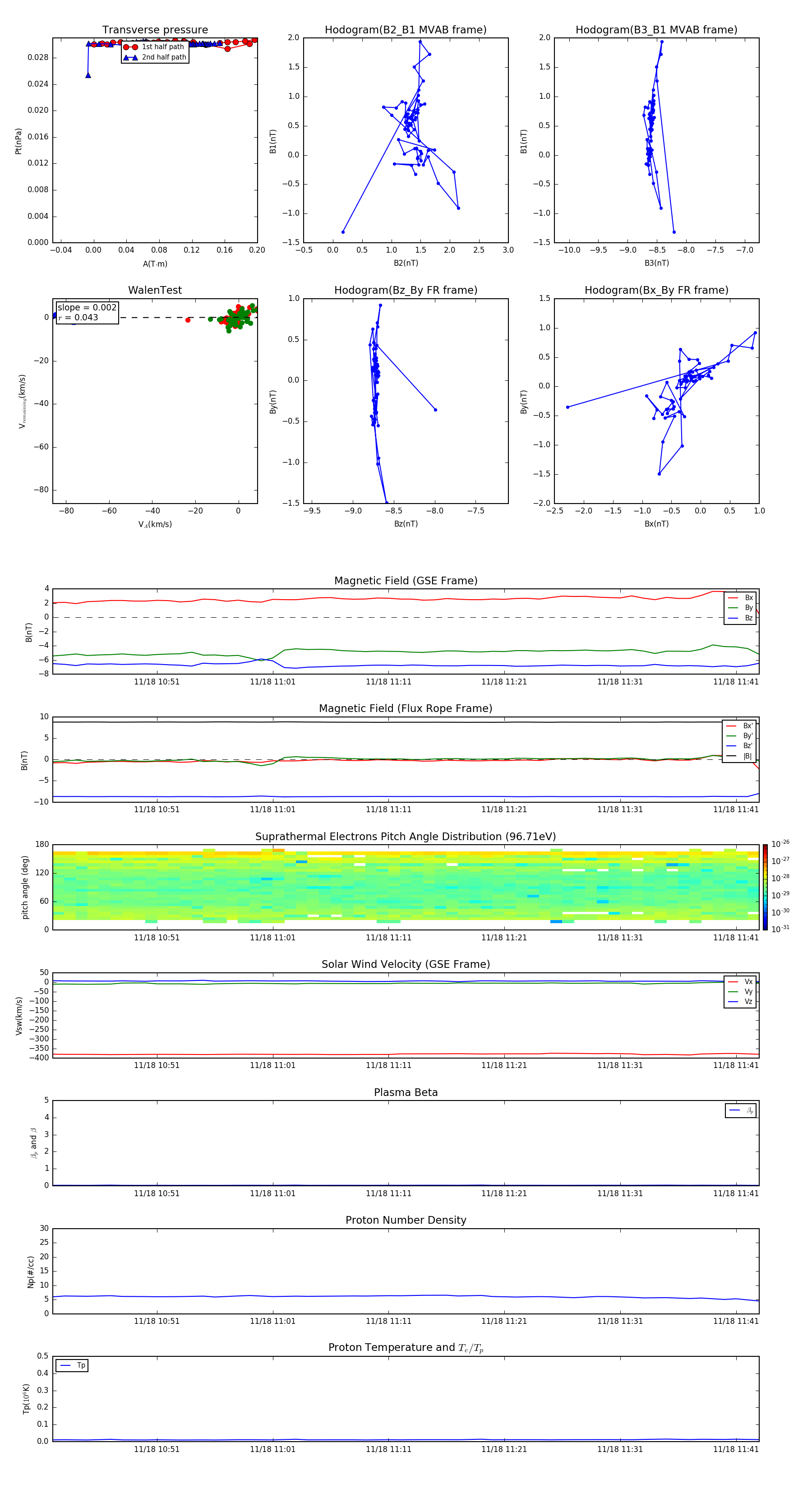812x1489 pixels.
Task: Click the Plasma Beta plot title
Action: point(405,1092)
